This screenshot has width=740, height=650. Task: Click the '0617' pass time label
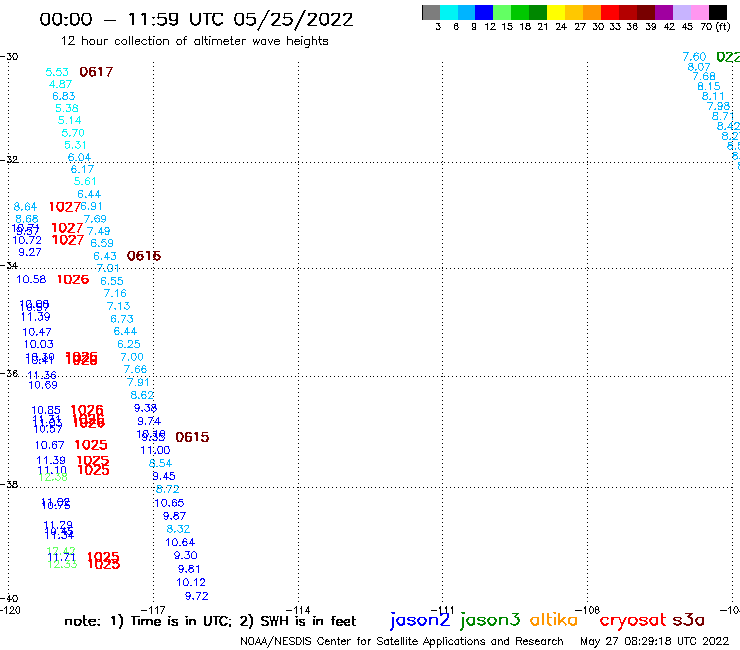(x=96, y=72)
